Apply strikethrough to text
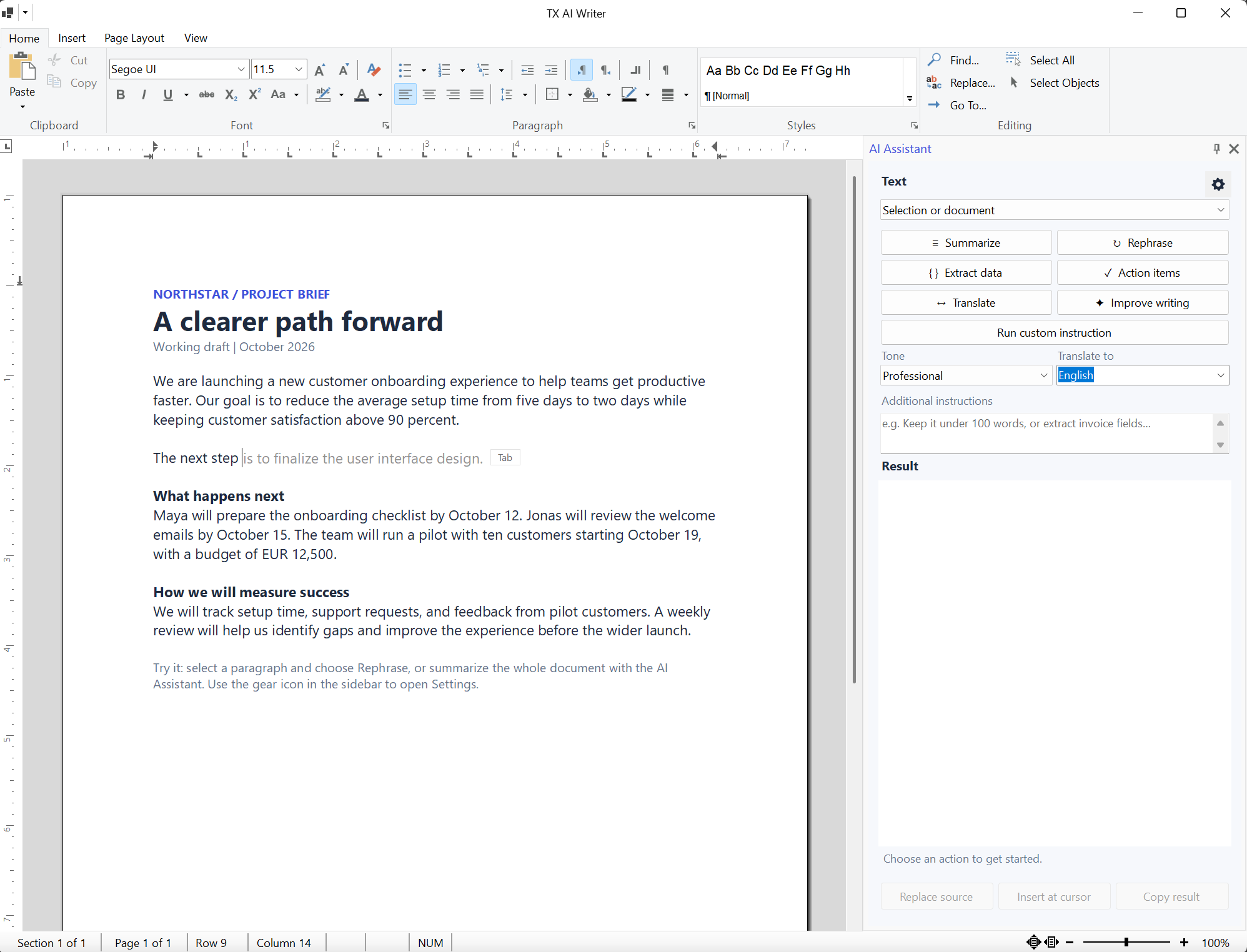This screenshot has width=1247, height=952. (x=206, y=95)
